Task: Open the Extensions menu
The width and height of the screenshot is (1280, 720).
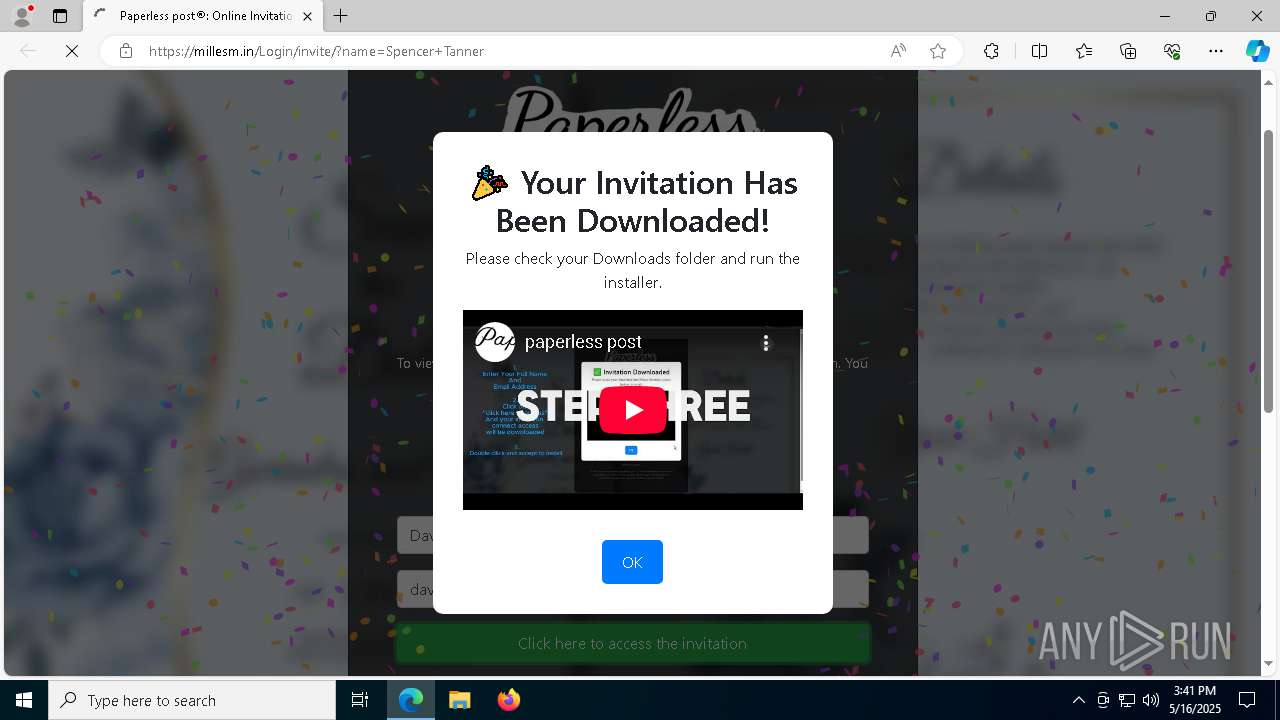Action: 991,51
